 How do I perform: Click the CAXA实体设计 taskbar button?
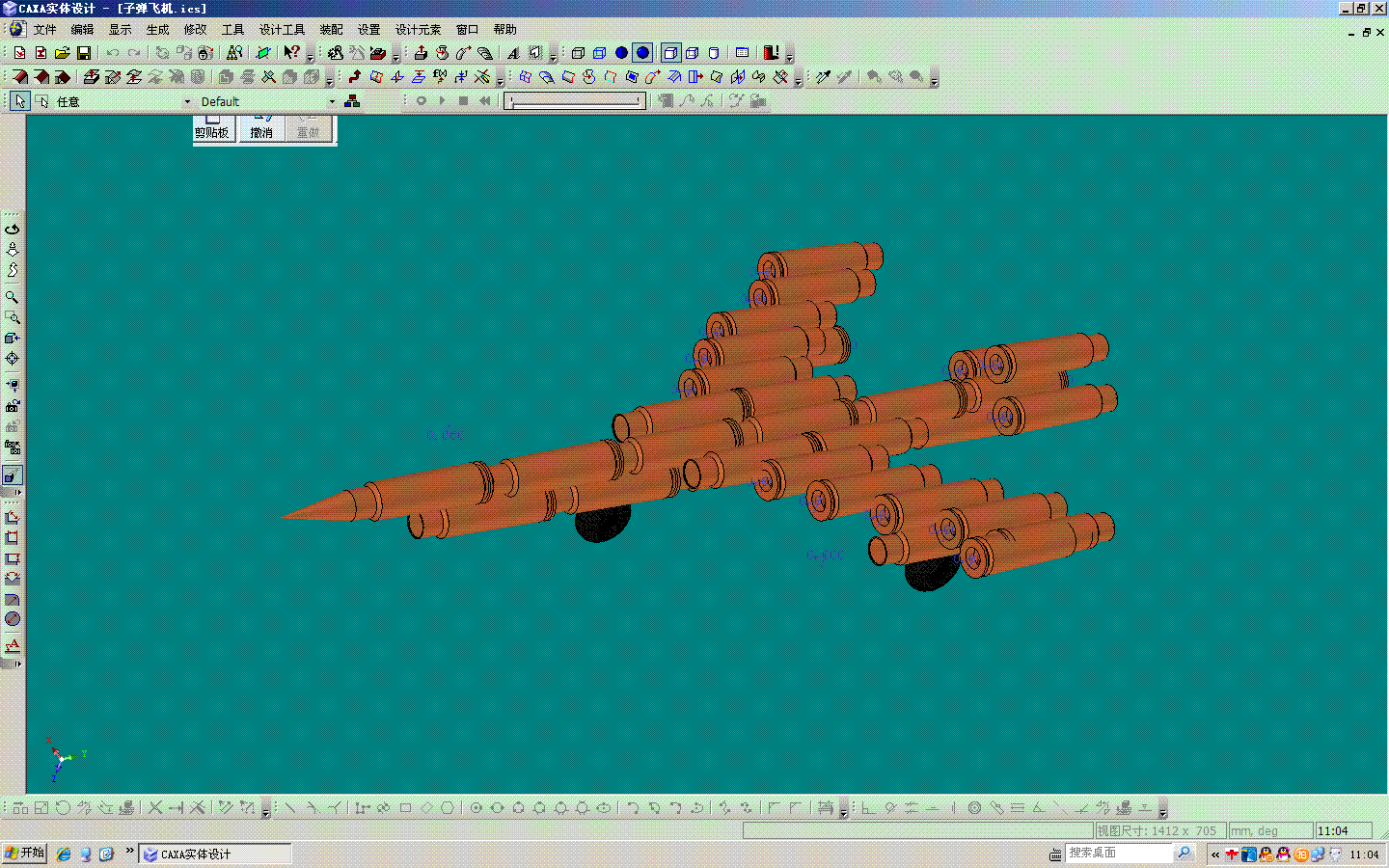[216, 854]
